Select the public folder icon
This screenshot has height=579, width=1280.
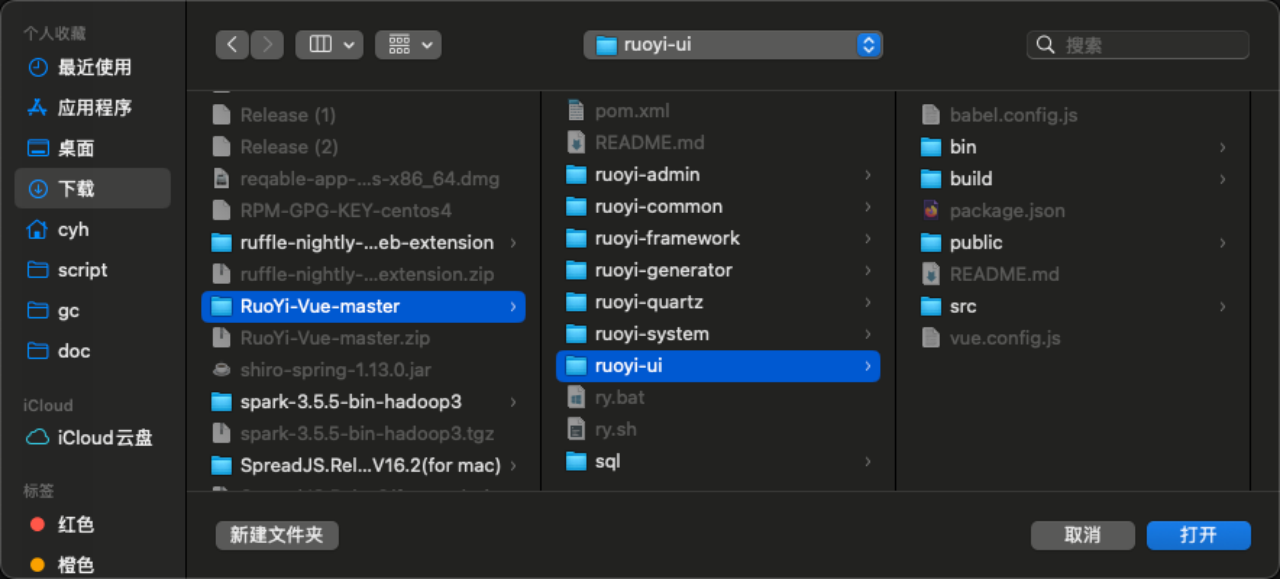[931, 242]
